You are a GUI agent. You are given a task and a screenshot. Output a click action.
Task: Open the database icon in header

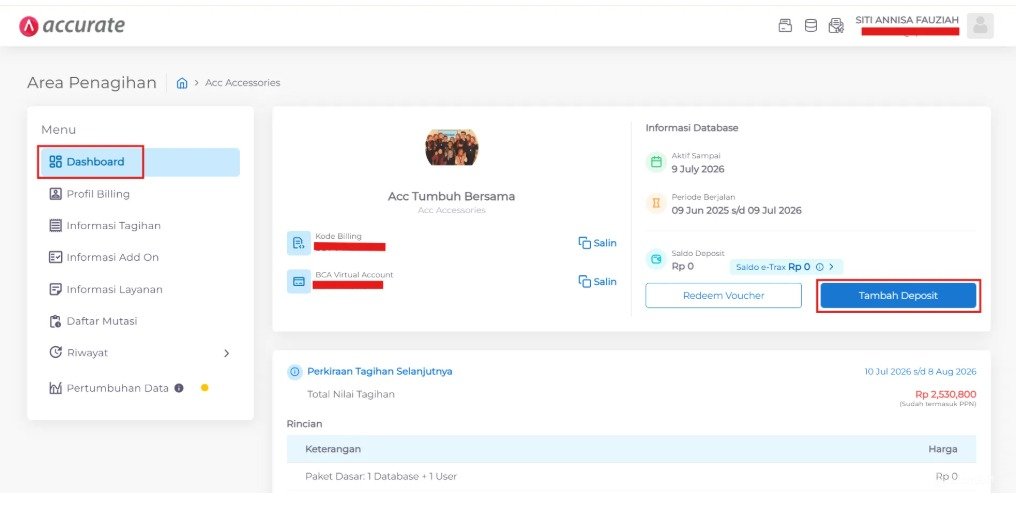(x=811, y=25)
